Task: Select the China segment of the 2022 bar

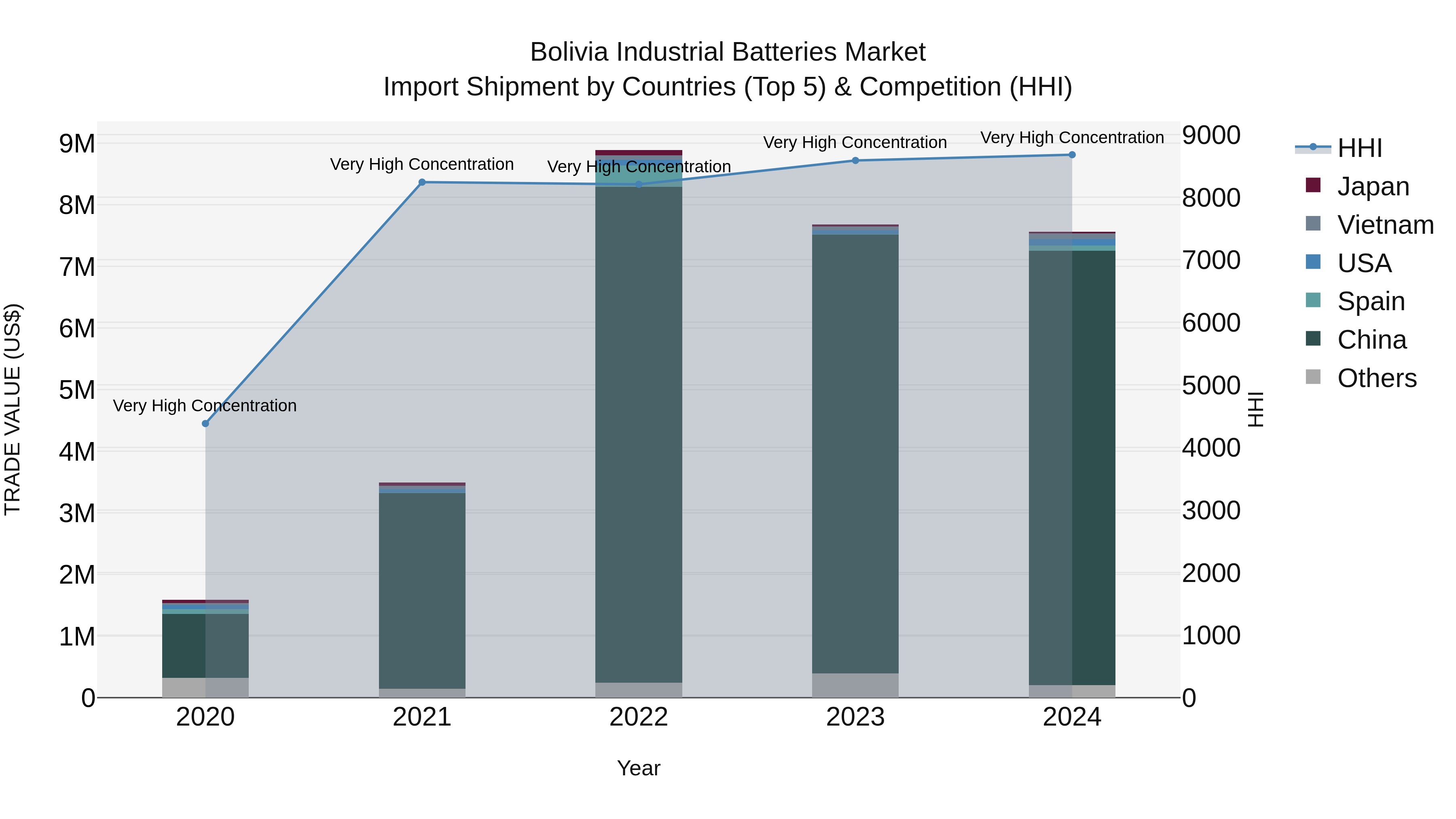Action: click(x=639, y=434)
